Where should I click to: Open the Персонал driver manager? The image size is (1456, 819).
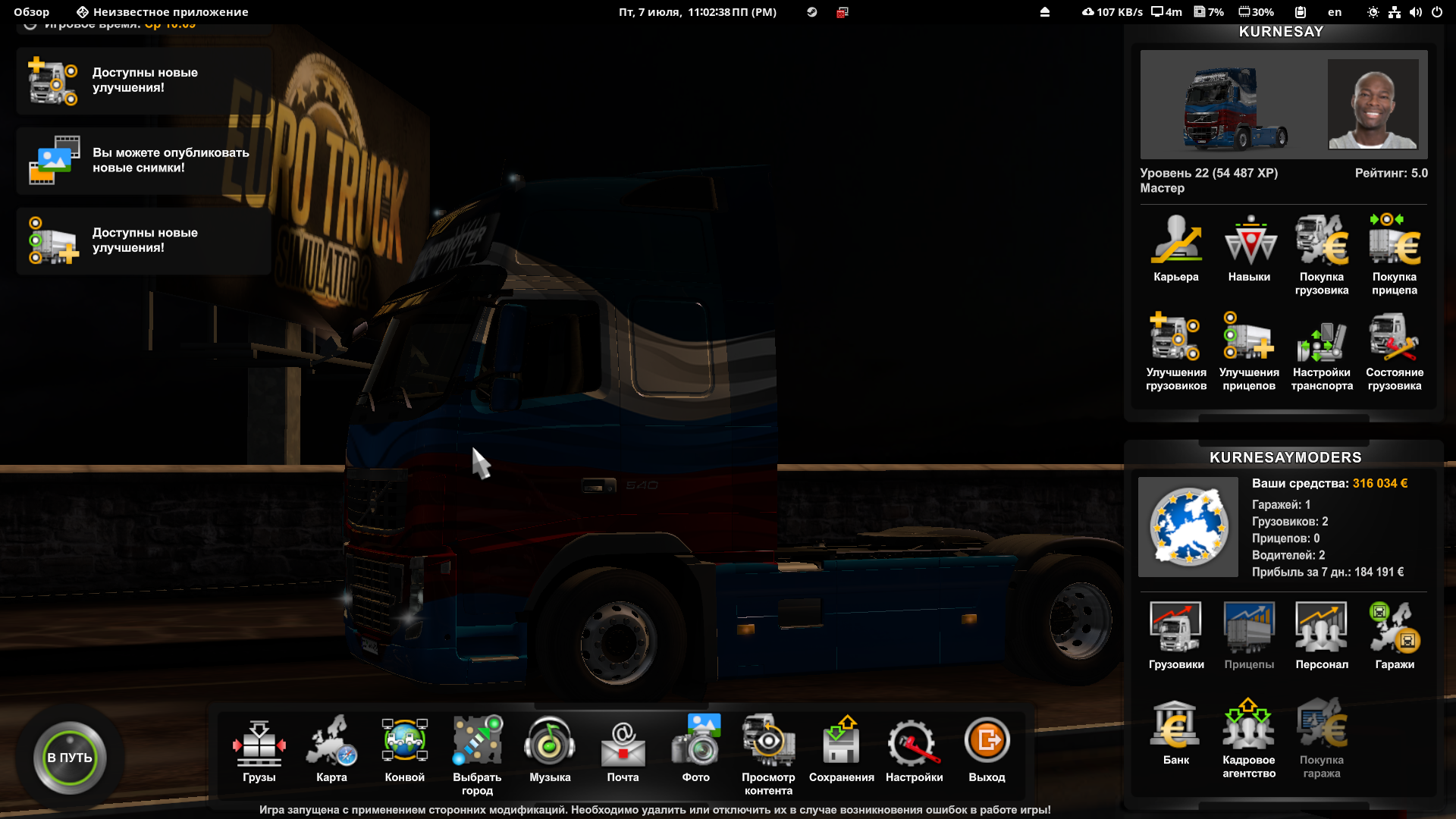tap(1322, 628)
